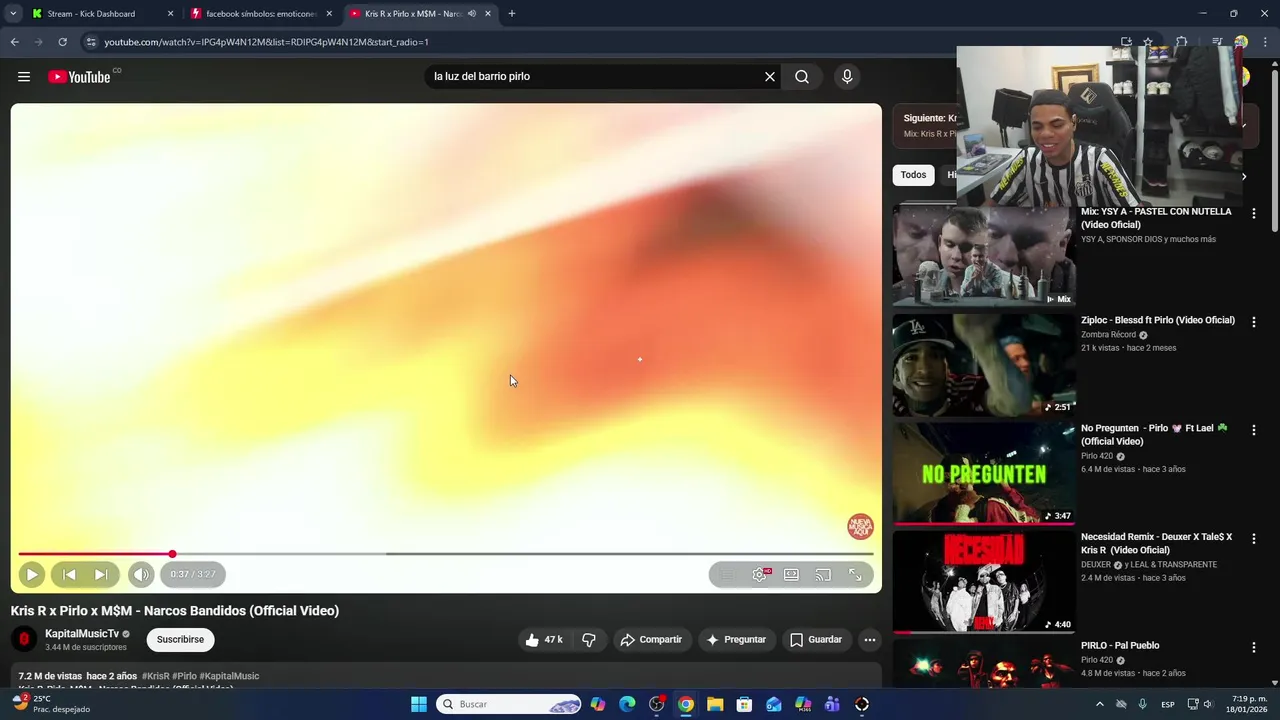Toggle the player chapters/list icon
The height and width of the screenshot is (720, 1280).
tap(727, 574)
